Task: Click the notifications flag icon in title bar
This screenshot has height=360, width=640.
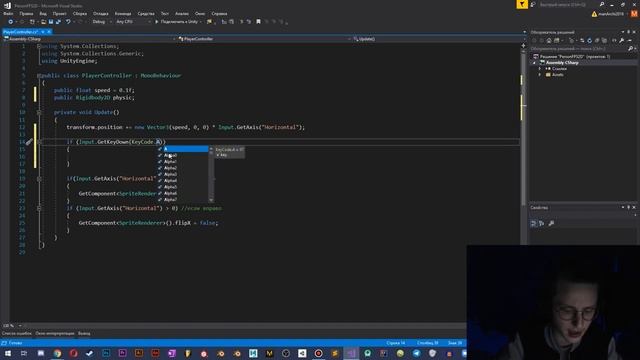Action: [522, 4]
